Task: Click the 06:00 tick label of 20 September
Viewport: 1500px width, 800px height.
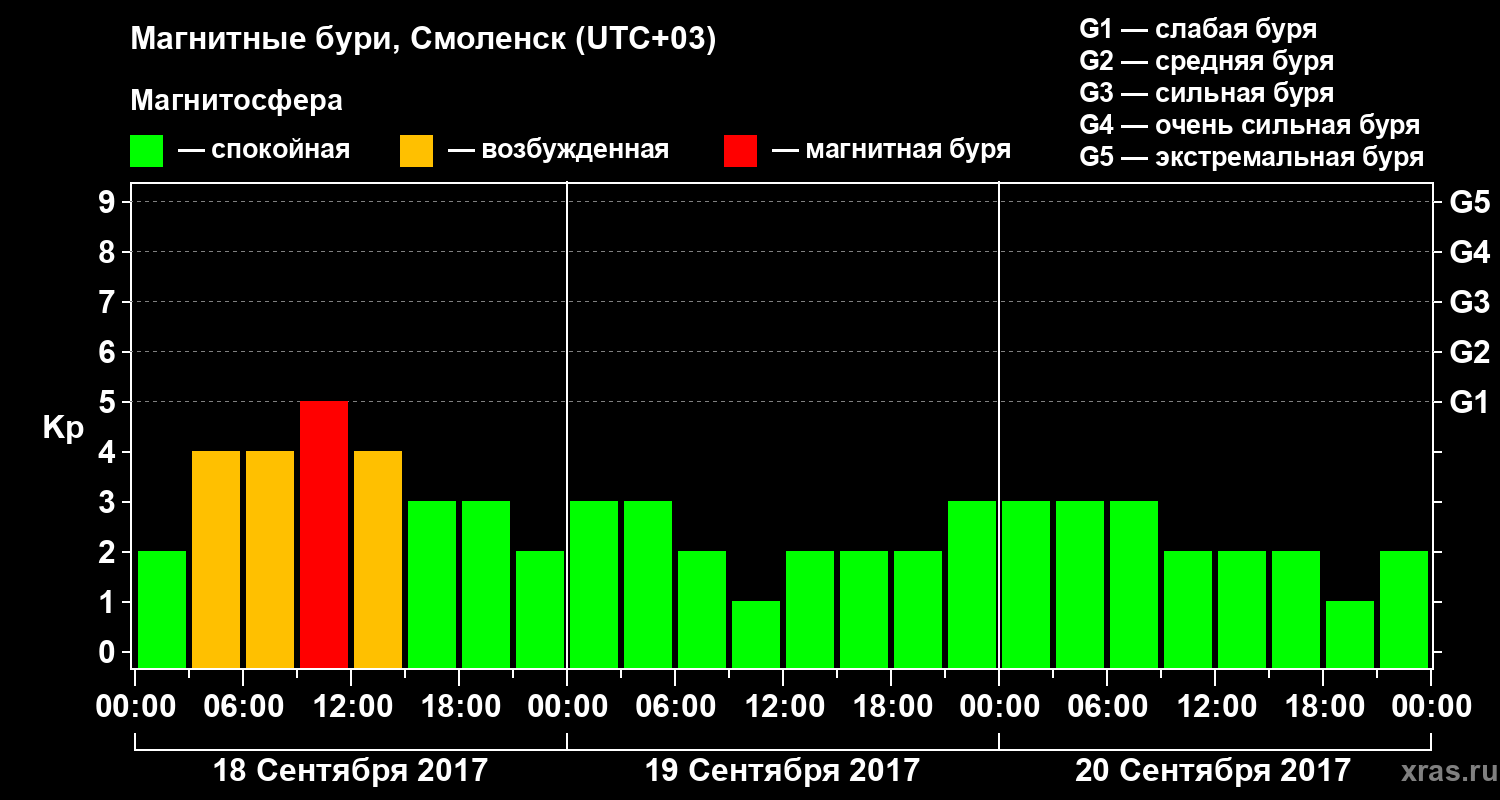Action: 1107,707
